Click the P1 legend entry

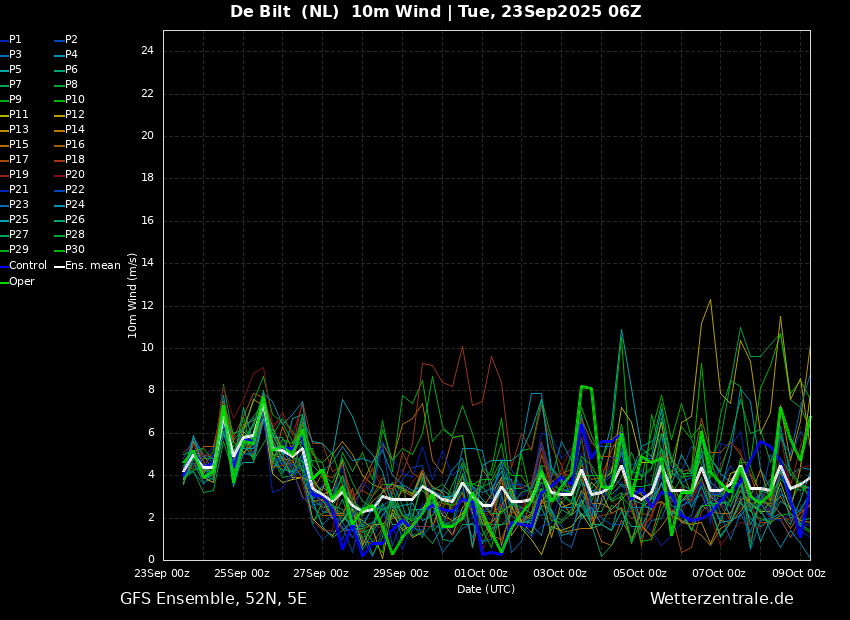[15, 40]
